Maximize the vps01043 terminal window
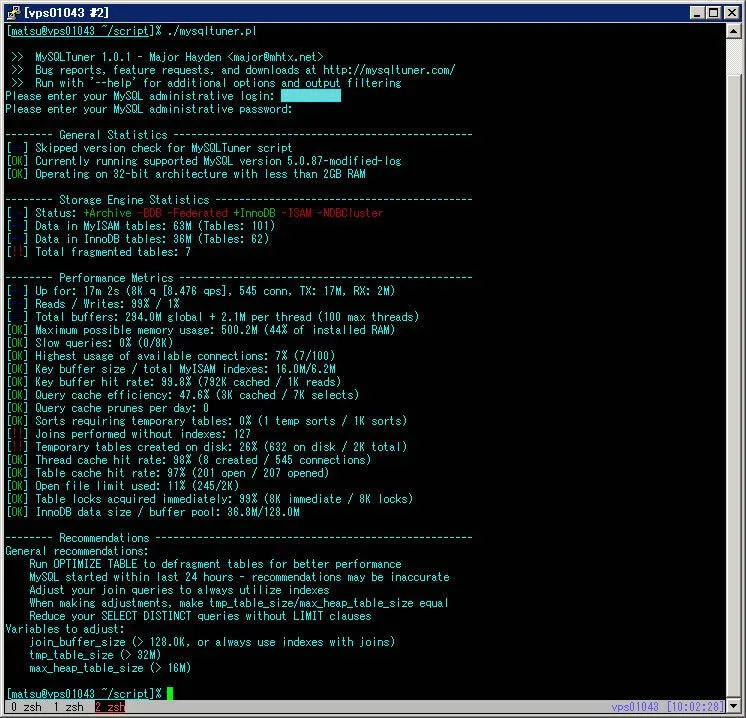This screenshot has width=746, height=718. tap(714, 12)
